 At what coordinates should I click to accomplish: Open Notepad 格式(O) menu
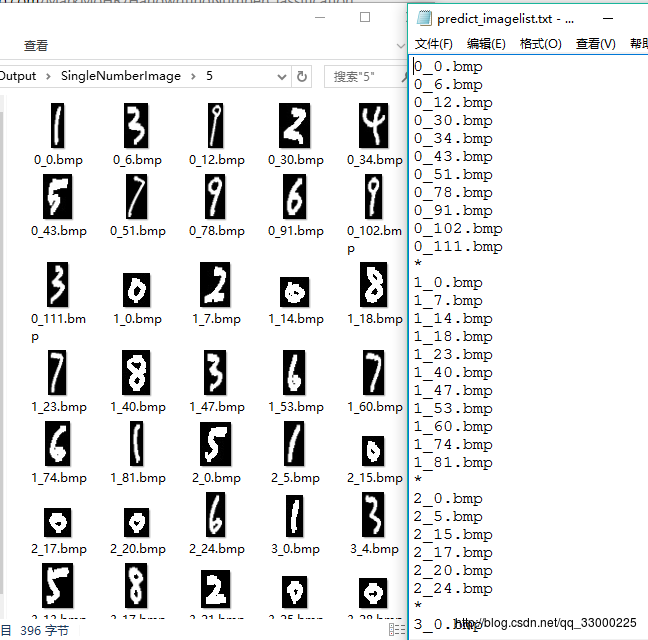[541, 43]
